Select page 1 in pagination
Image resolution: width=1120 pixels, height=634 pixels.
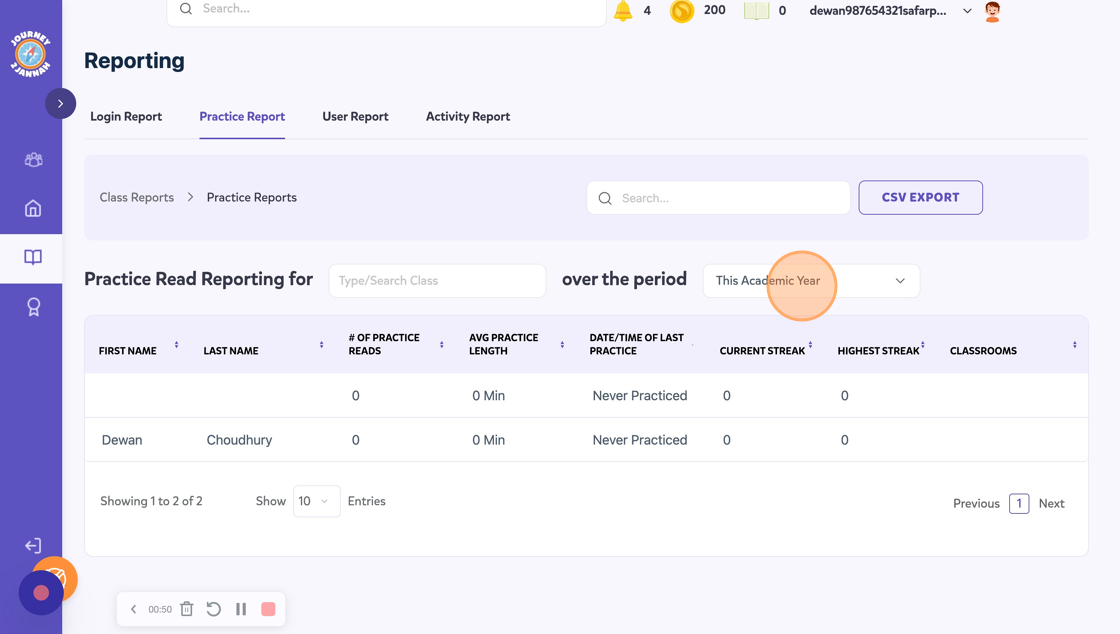[1019, 503]
